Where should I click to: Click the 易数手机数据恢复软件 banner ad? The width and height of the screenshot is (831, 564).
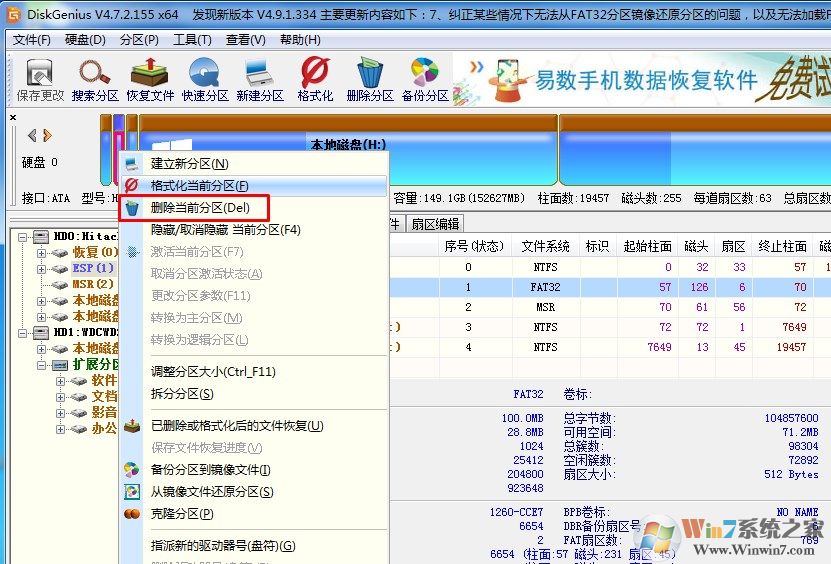tap(640, 80)
